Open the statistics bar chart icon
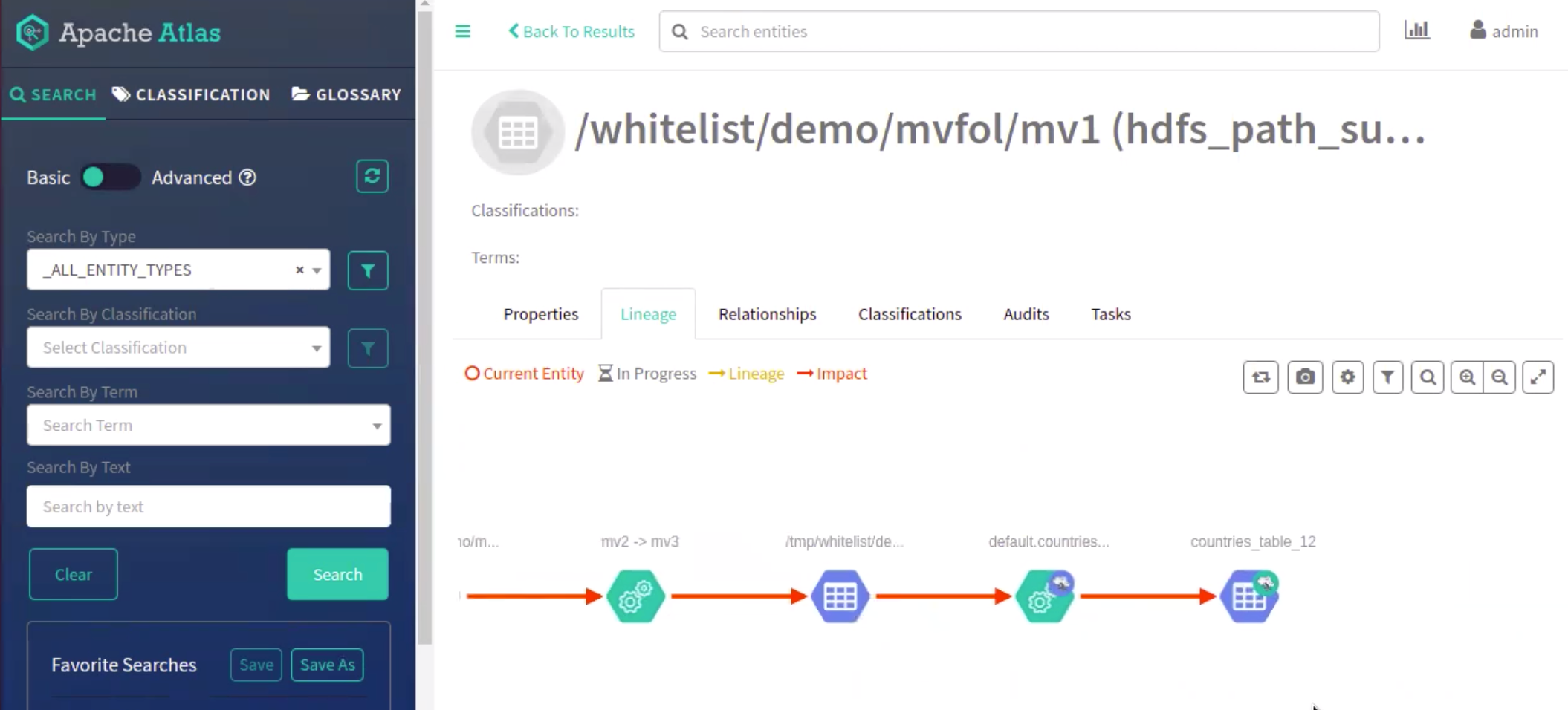Screen dimensions: 1568x710 (1416, 30)
